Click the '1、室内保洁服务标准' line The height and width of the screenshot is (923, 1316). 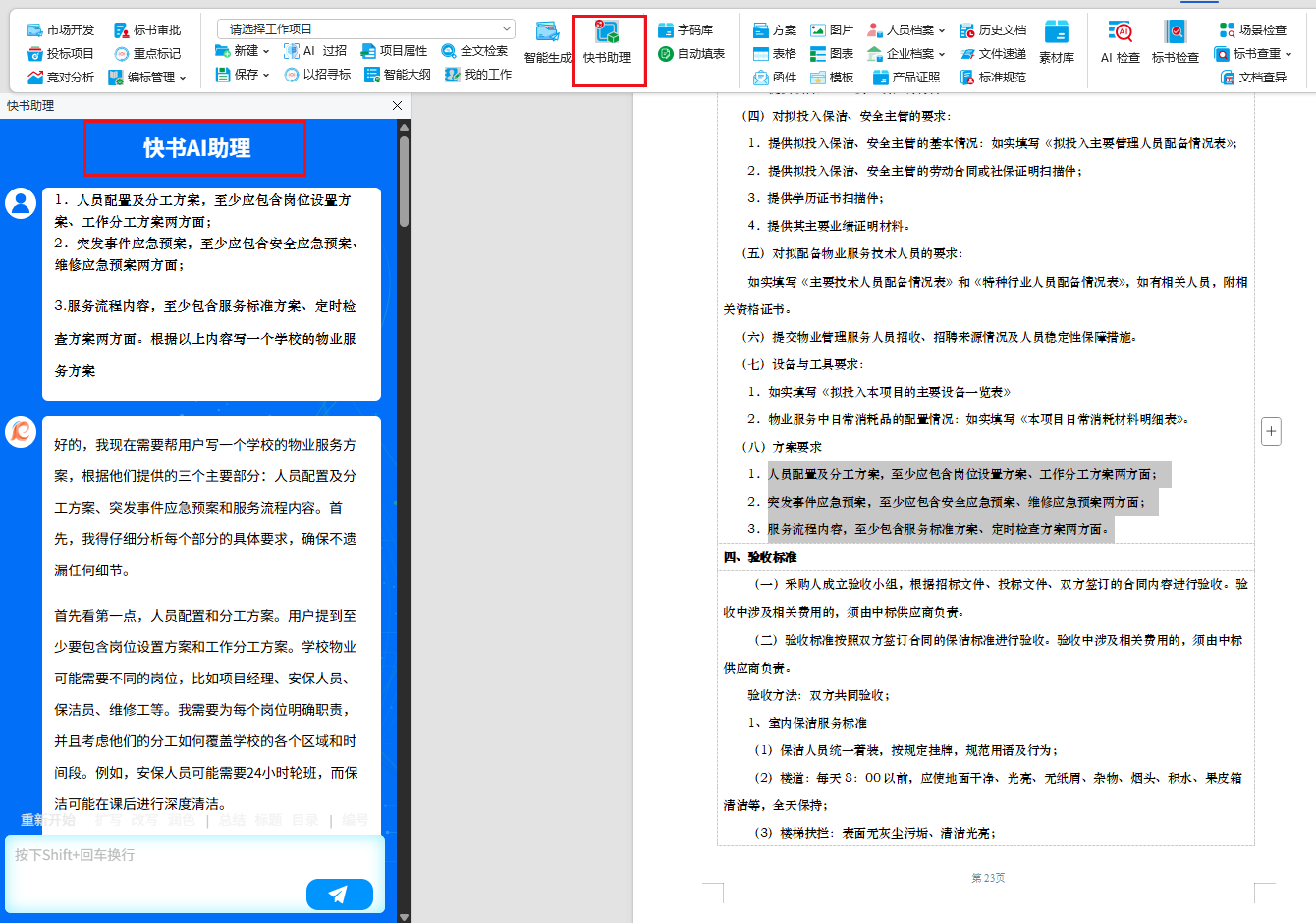tap(806, 723)
